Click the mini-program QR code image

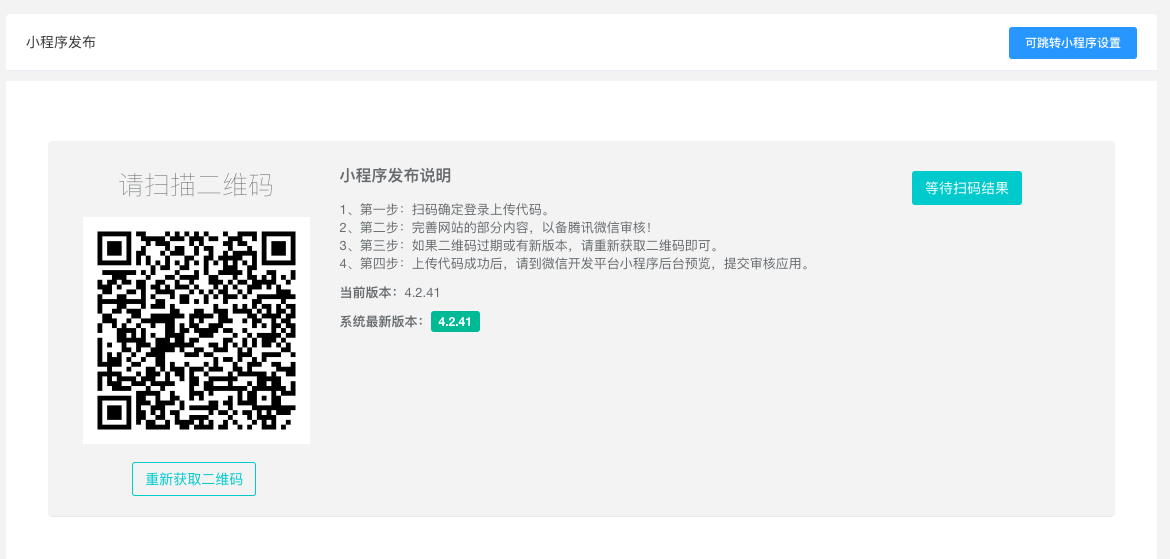196,331
